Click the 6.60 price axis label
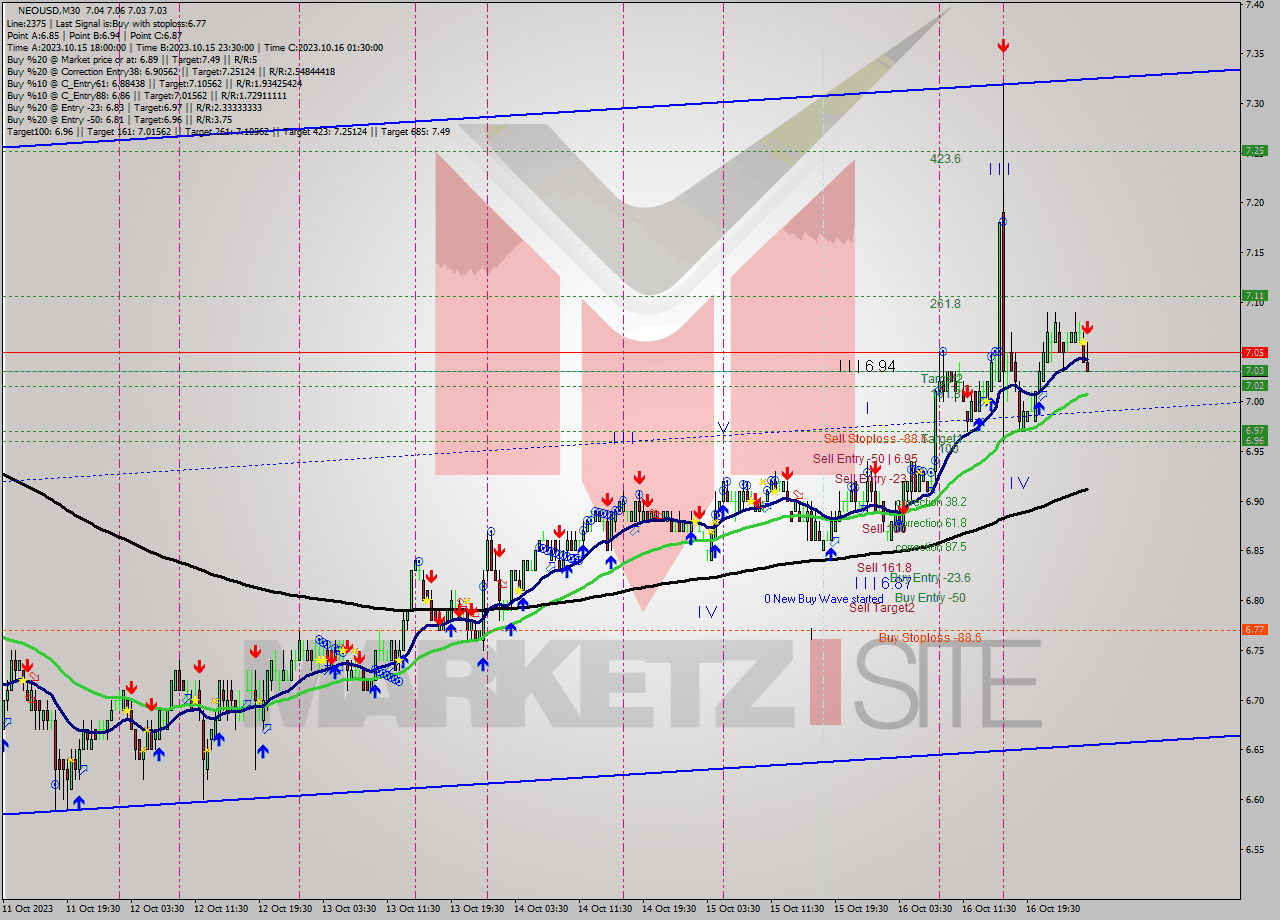 1254,799
